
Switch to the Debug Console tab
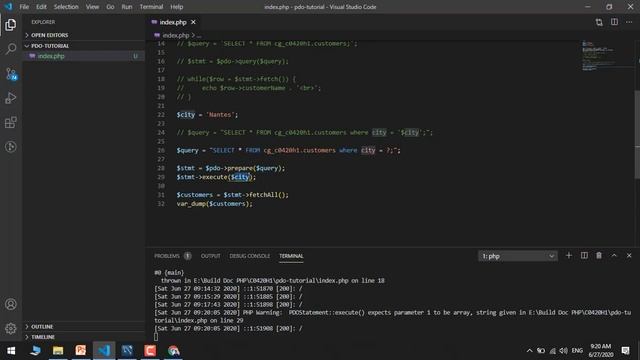[x=250, y=256]
